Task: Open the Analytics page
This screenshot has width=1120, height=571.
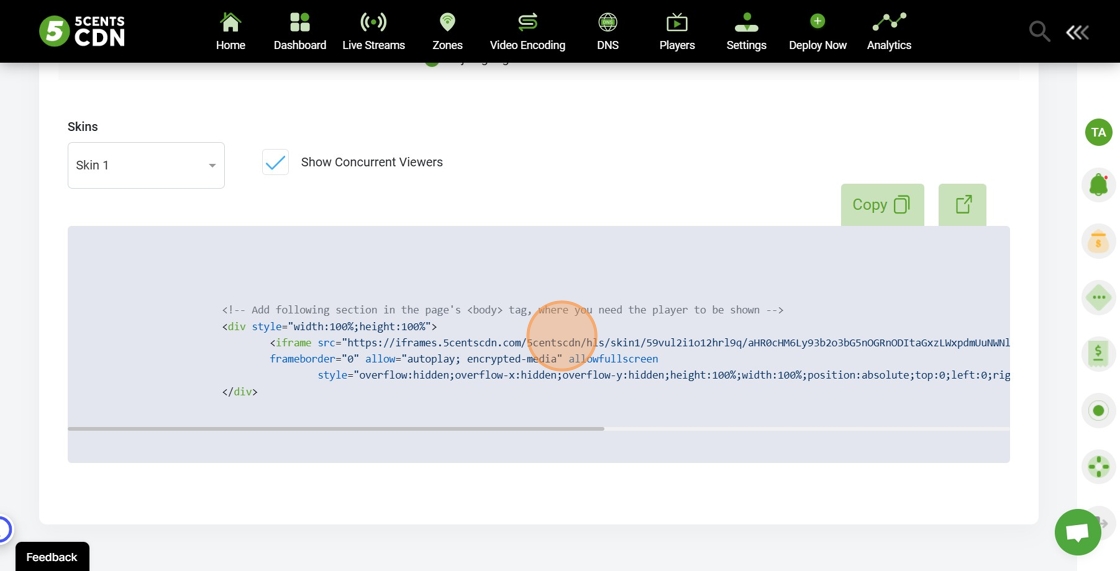Action: (889, 31)
